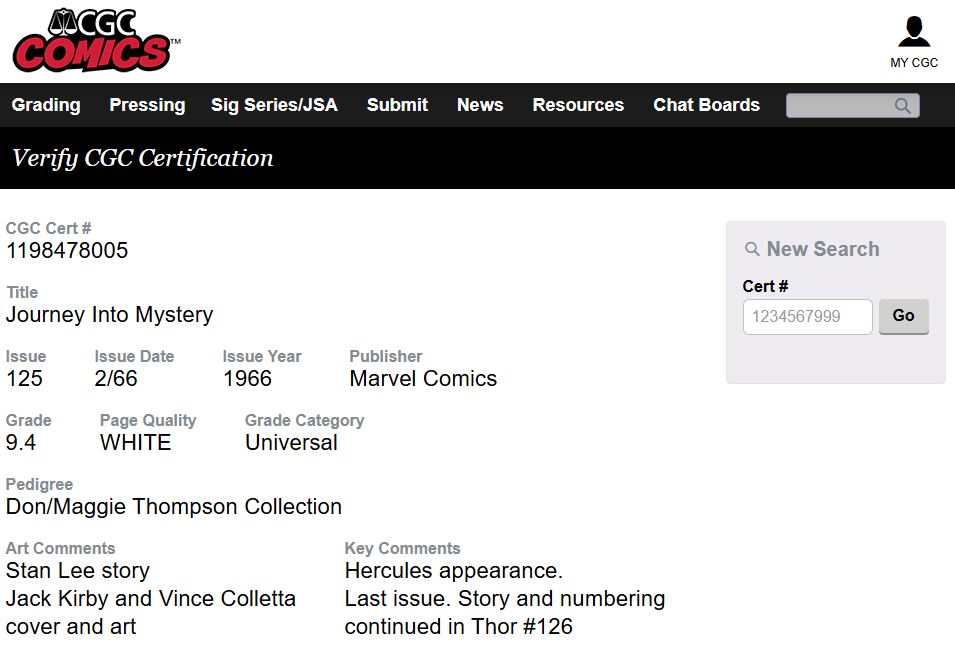Click the New Search heading
The height and width of the screenshot is (650, 955).
823,249
